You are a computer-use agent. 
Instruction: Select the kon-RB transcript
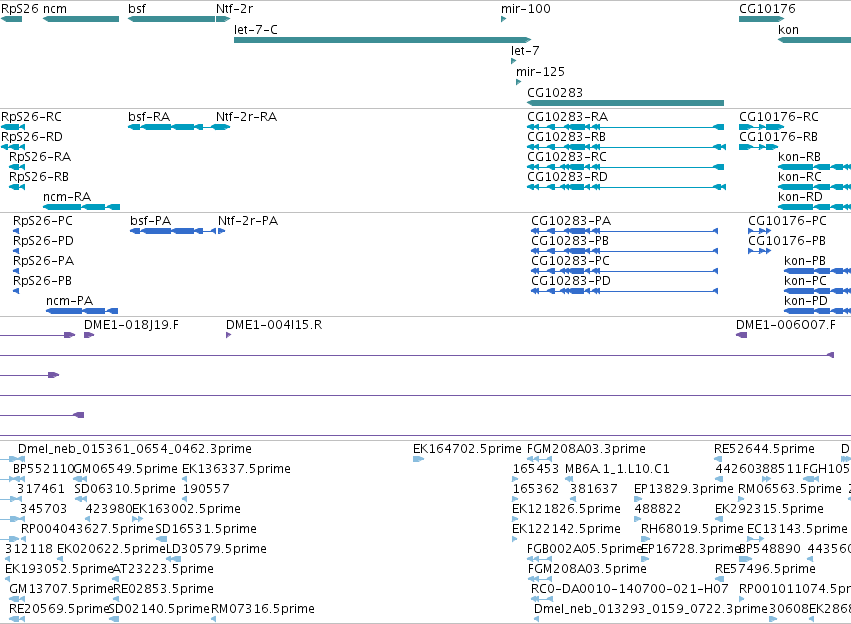tap(799, 157)
